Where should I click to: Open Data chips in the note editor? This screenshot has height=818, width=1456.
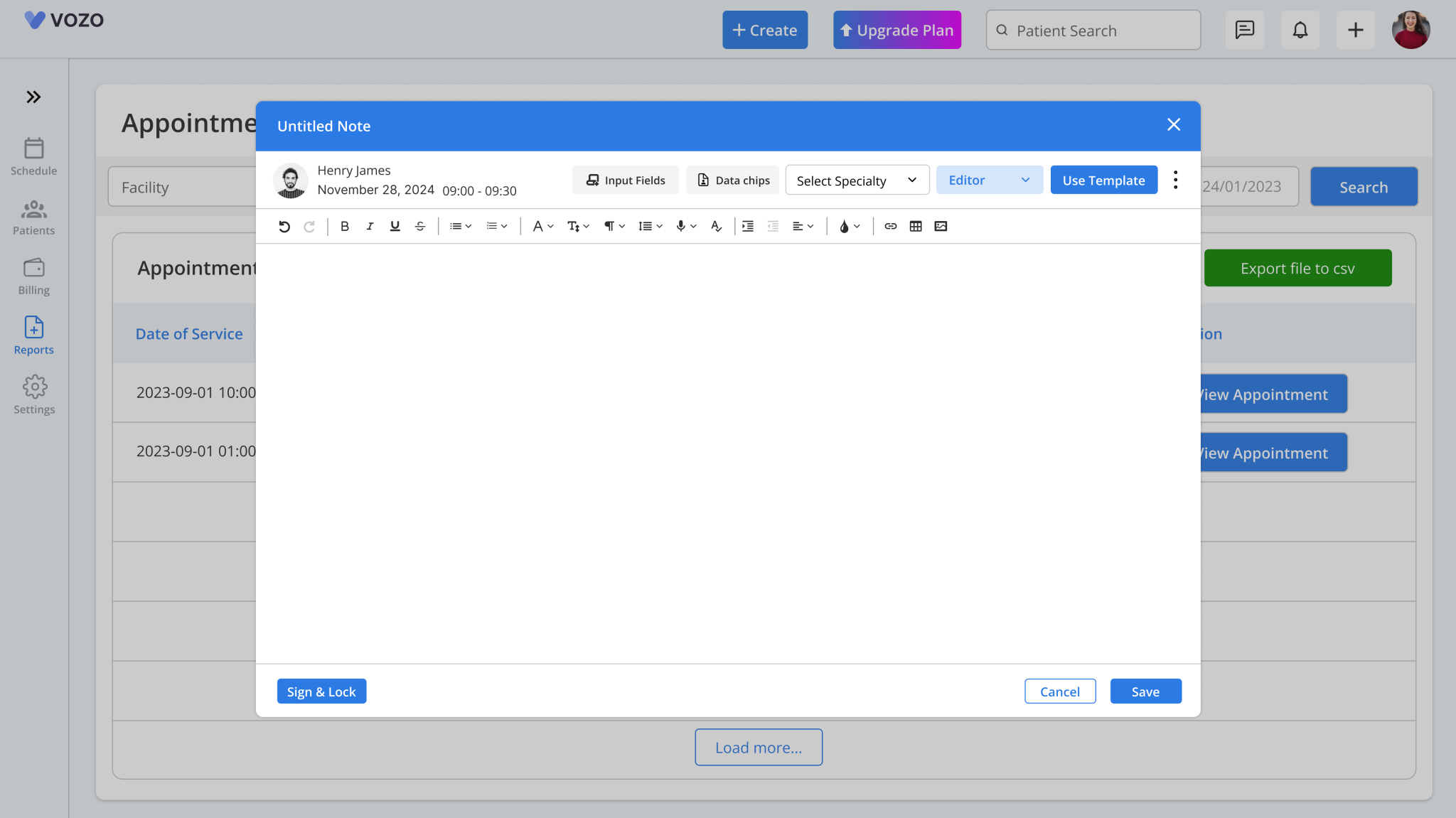click(x=732, y=180)
